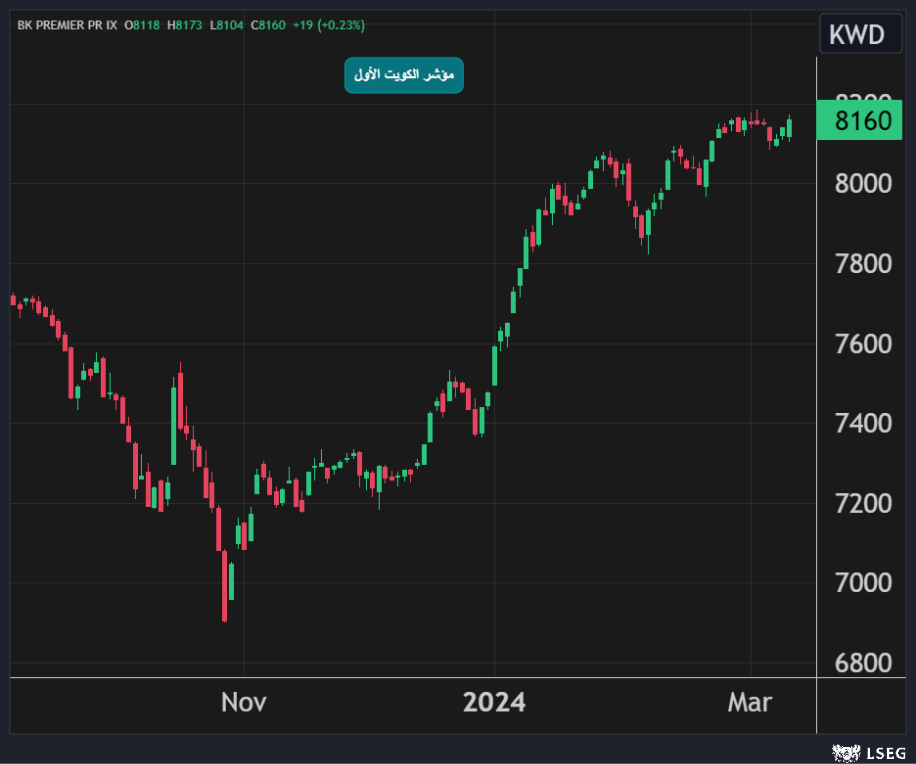
Task: Open the KWD currency selector
Action: [856, 34]
